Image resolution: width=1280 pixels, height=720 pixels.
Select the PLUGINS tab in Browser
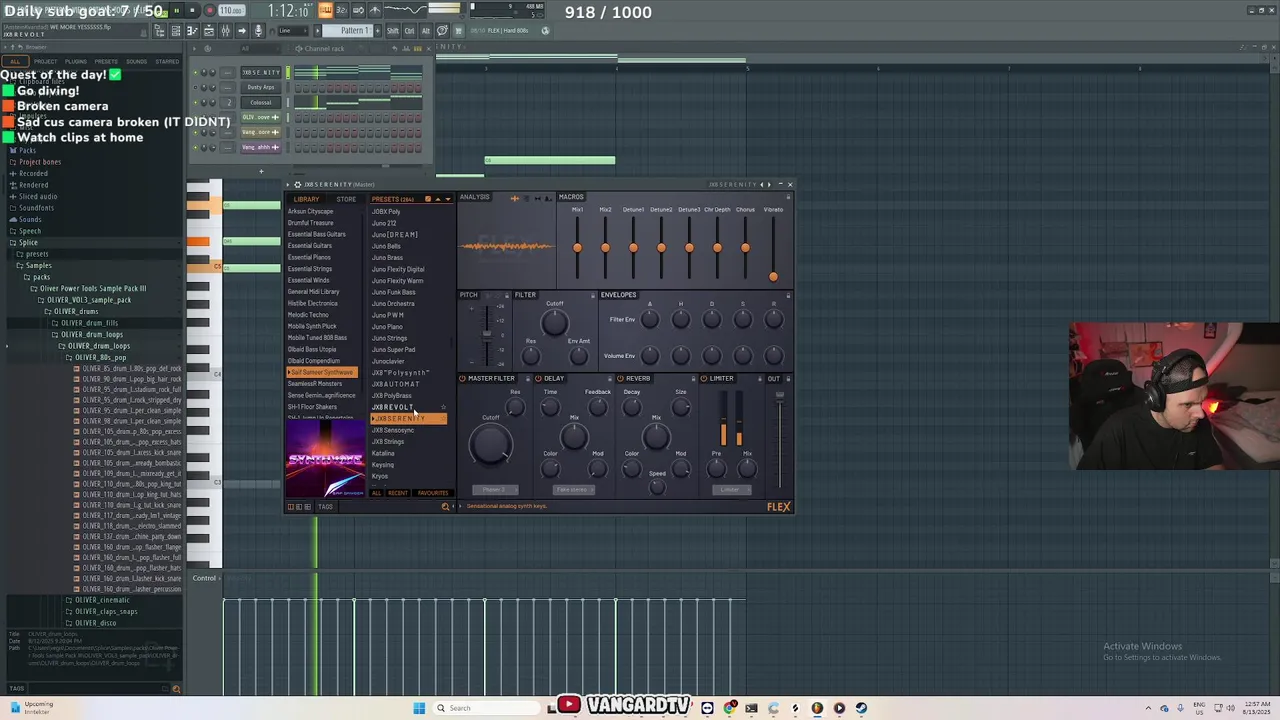[76, 61]
